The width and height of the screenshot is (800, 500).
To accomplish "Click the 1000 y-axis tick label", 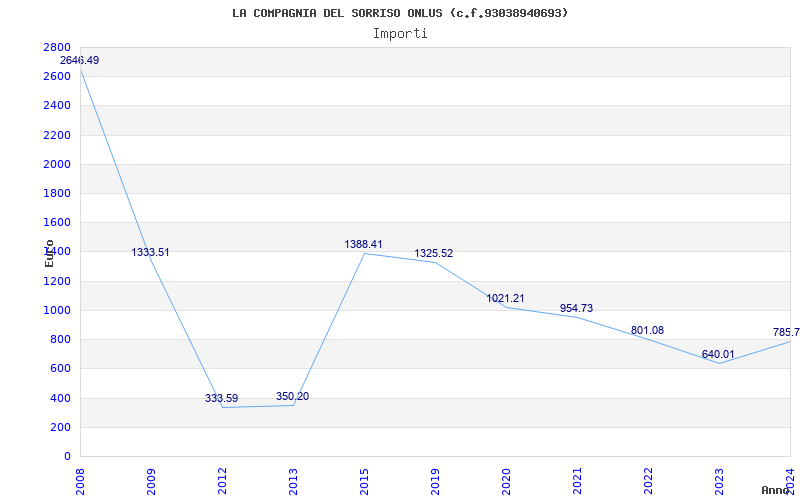I will click(57, 310).
